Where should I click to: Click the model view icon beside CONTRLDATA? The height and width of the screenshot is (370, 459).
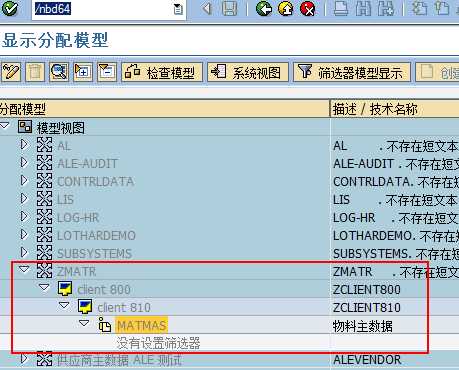point(44,181)
